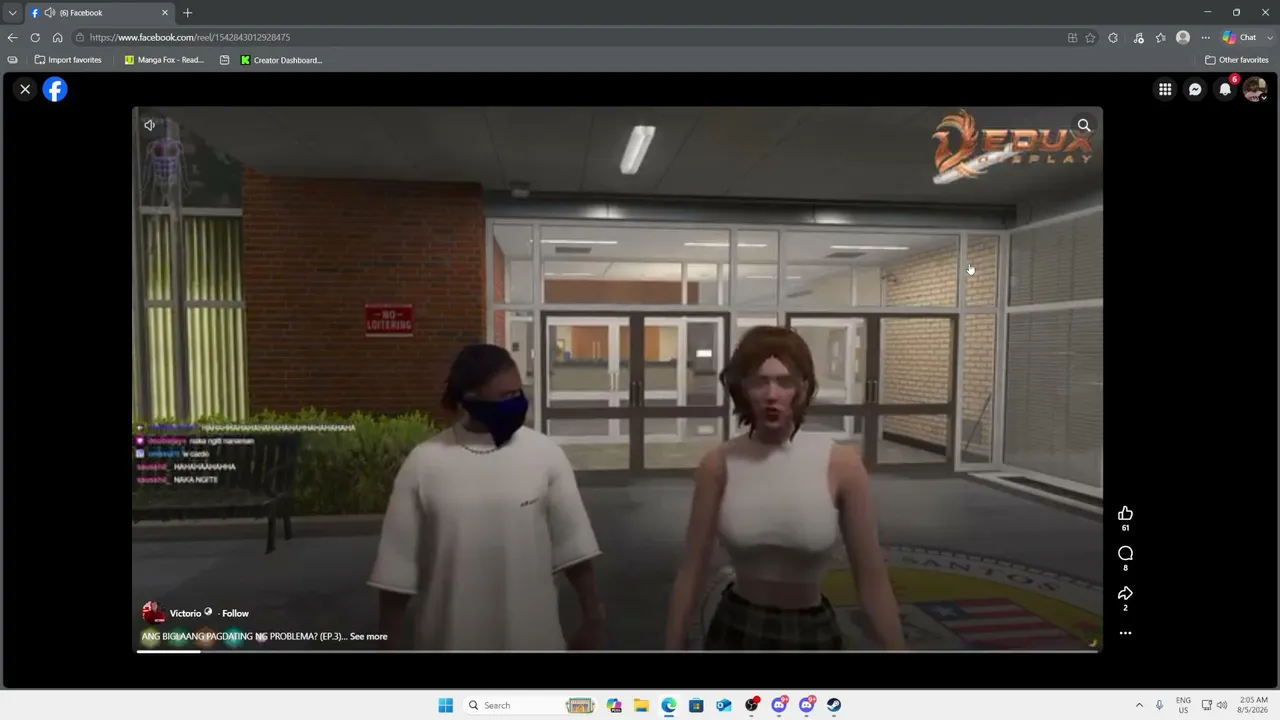1280x720 pixels.
Task: Open Import favorites in the bookmarks bar
Action: [68, 60]
